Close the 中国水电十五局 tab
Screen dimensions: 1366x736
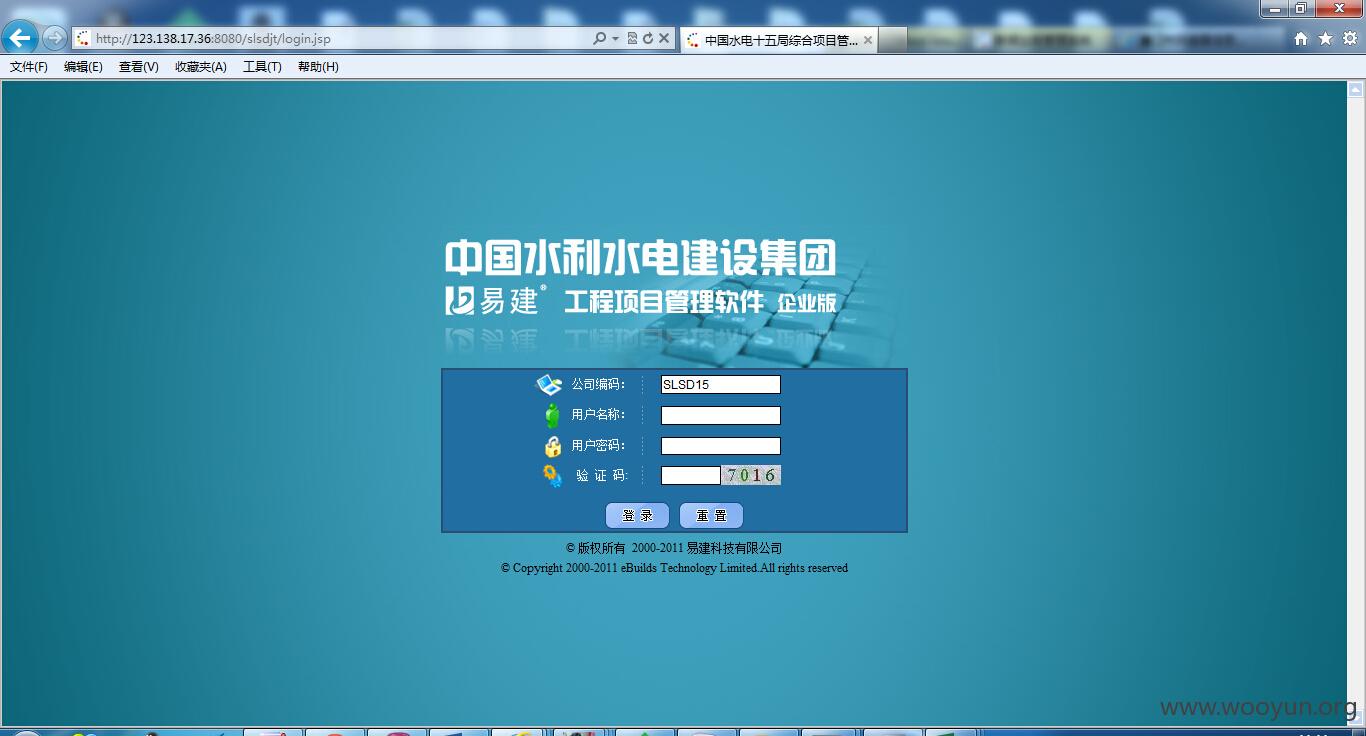867,40
